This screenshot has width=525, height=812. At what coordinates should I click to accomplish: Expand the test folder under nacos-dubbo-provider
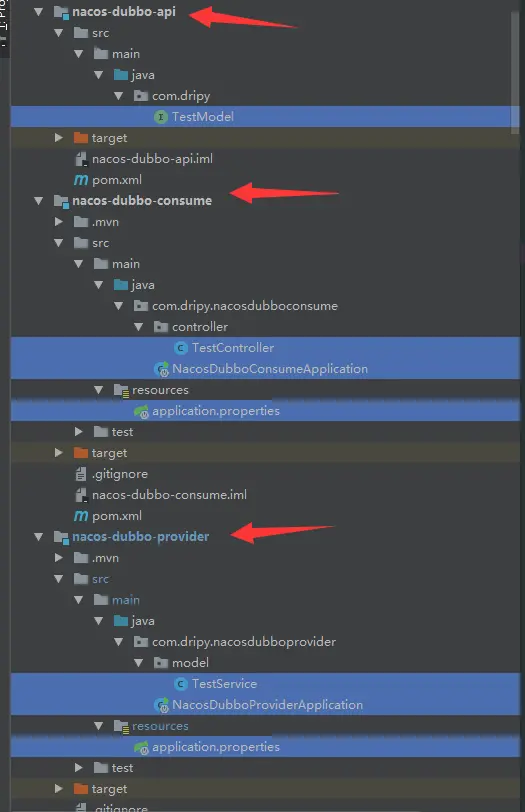click(78, 767)
